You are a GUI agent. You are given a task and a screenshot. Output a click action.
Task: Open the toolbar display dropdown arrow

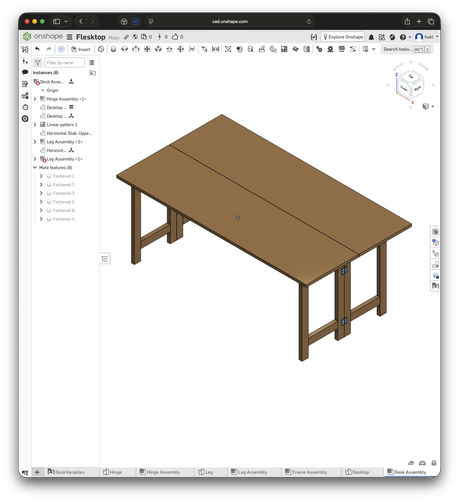pyautogui.click(x=374, y=49)
